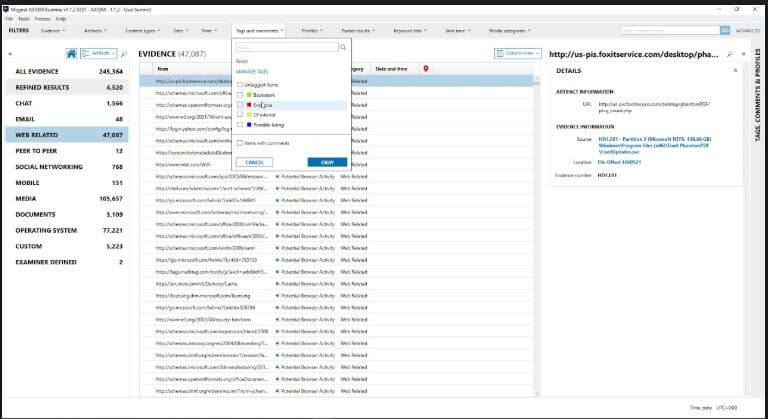Check the Possible luring tag checkbox
The height and width of the screenshot is (419, 768).
pyautogui.click(x=240, y=125)
